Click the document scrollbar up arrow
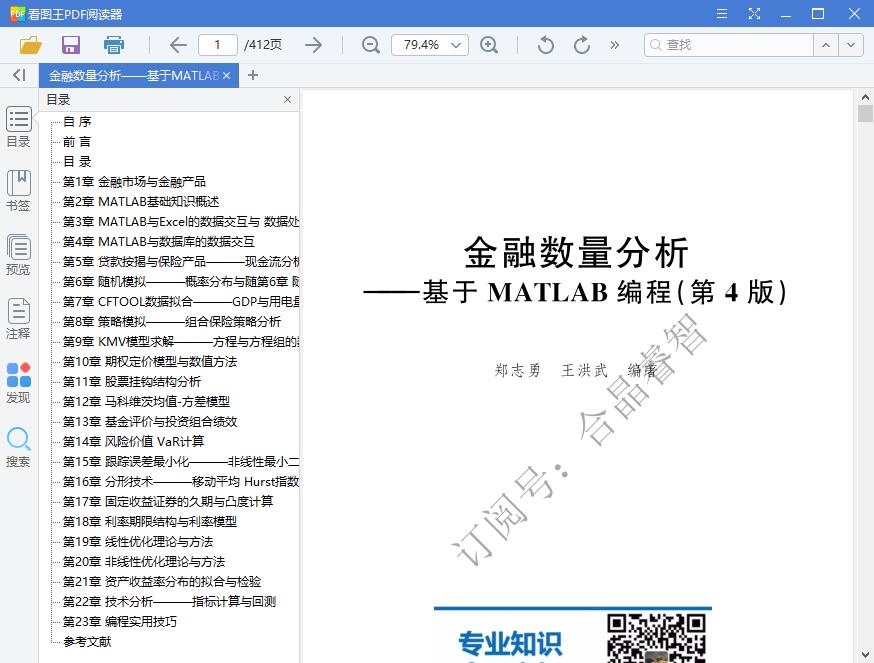Viewport: 874px width, 663px height. 865,97
